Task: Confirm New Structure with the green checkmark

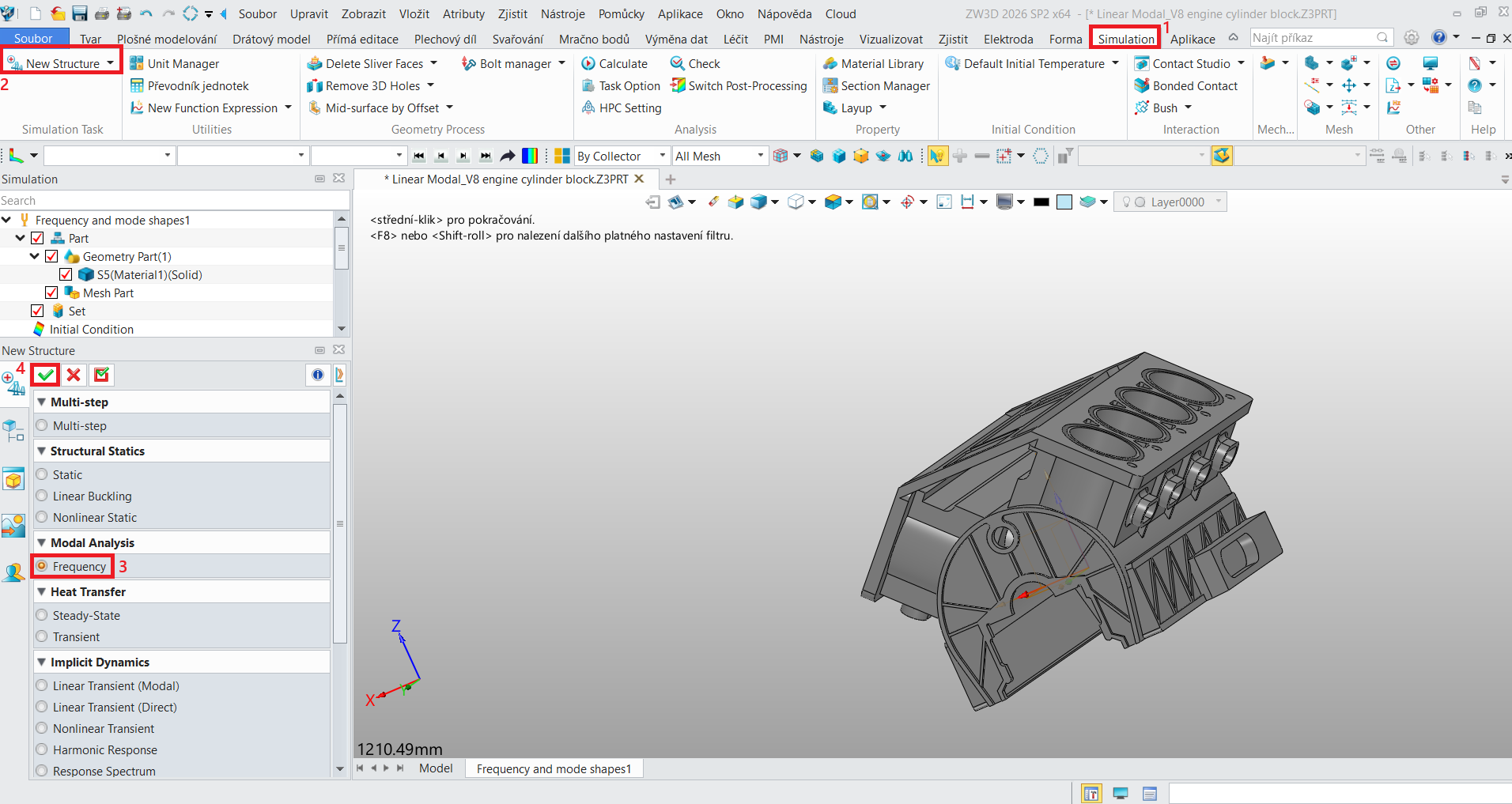Action: pos(46,375)
